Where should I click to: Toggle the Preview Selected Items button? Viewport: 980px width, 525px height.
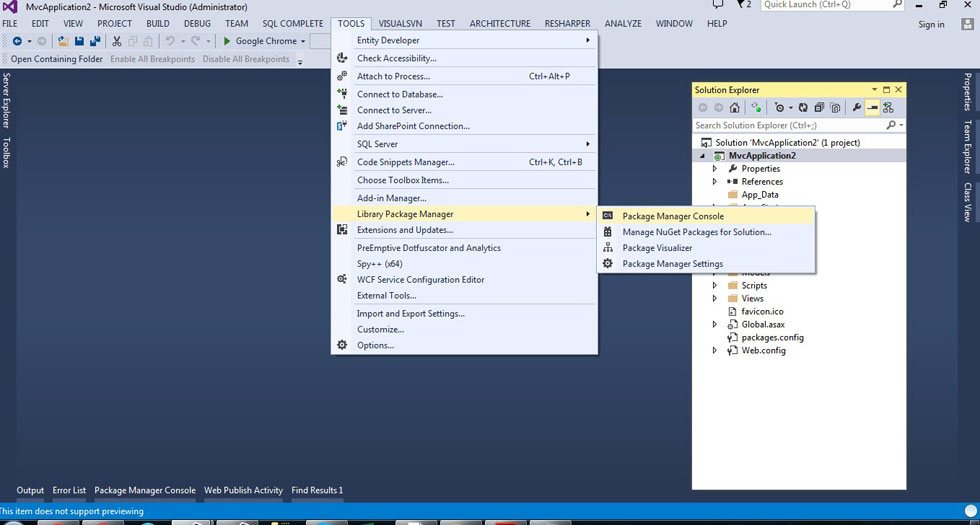click(x=872, y=108)
